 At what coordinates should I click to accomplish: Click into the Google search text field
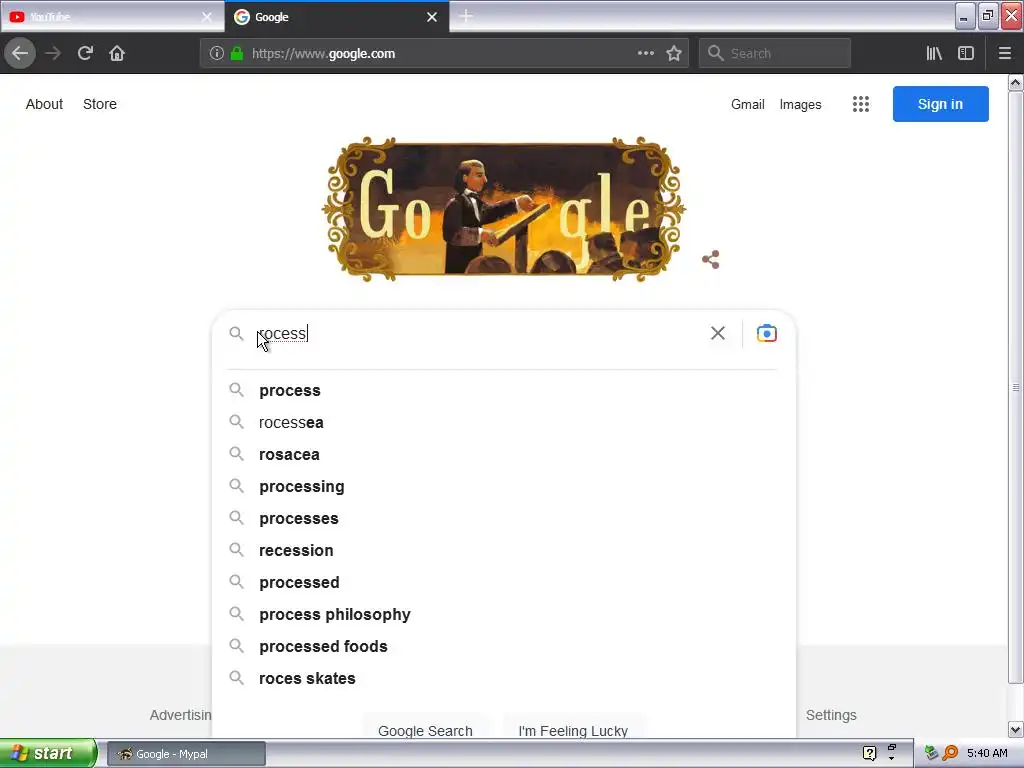[x=480, y=334]
